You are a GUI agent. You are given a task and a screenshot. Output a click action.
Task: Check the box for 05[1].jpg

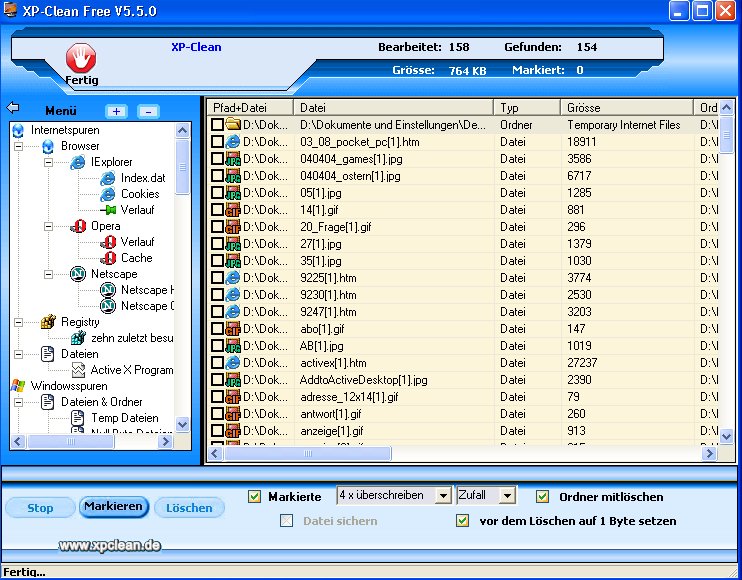click(217, 193)
